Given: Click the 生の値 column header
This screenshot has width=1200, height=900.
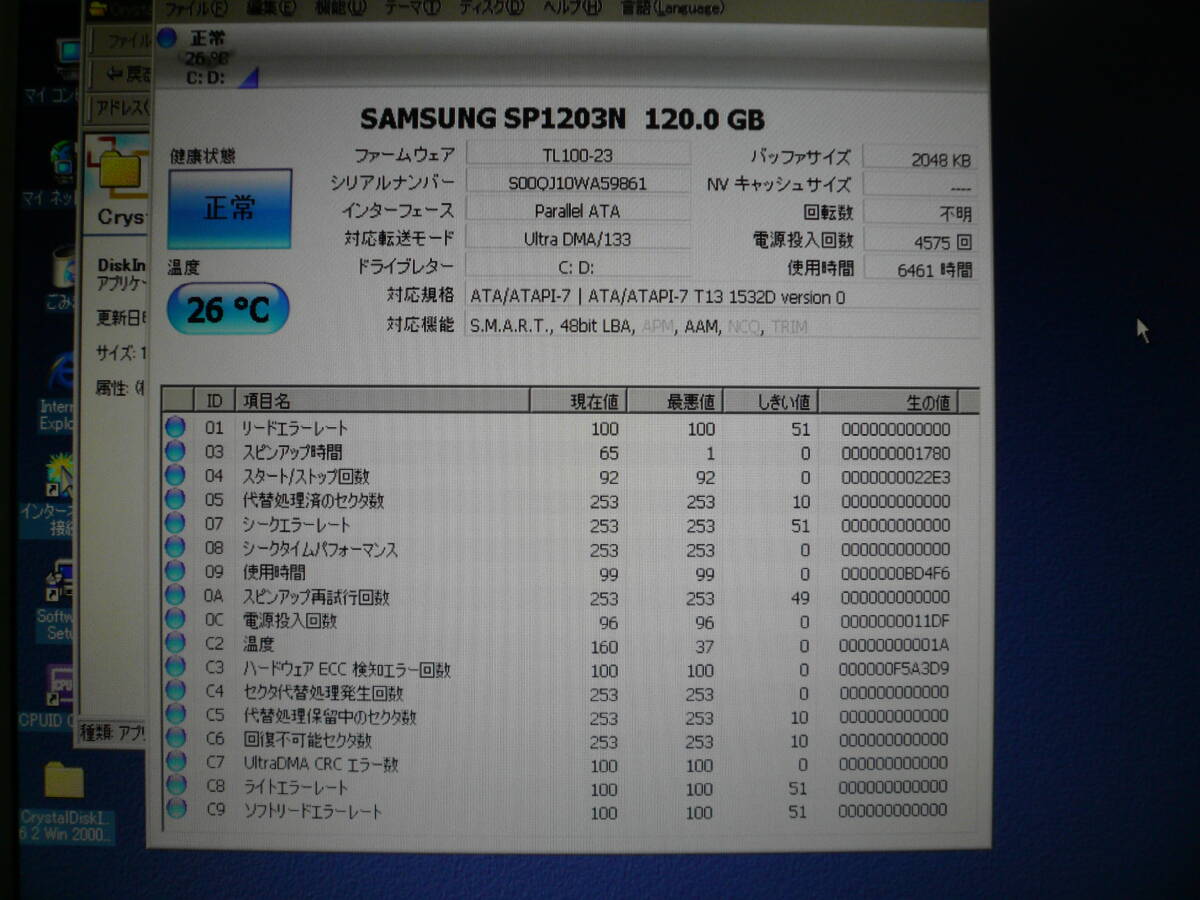Looking at the screenshot, I should [x=888, y=401].
